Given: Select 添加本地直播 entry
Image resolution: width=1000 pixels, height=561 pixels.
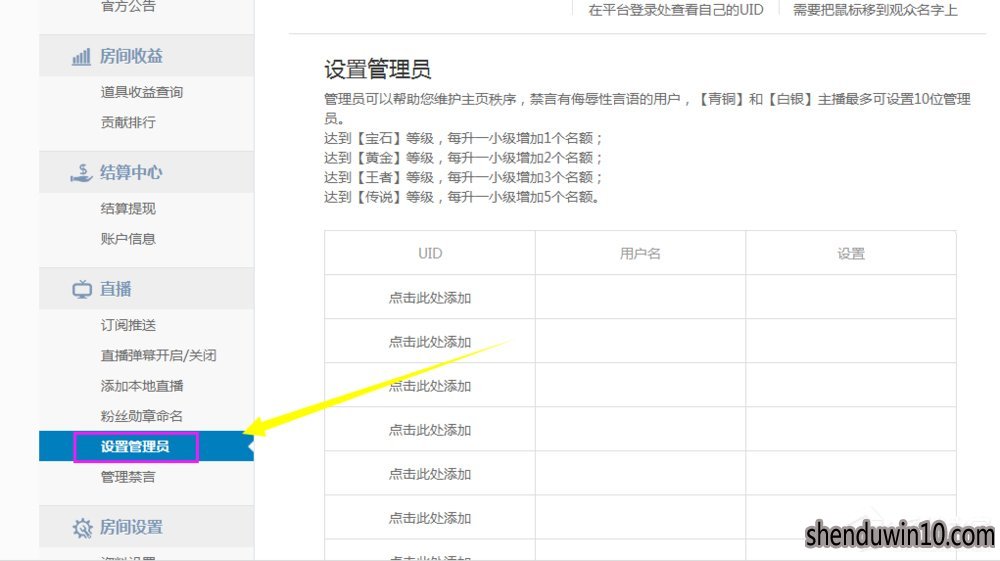Looking at the screenshot, I should (x=142, y=386).
